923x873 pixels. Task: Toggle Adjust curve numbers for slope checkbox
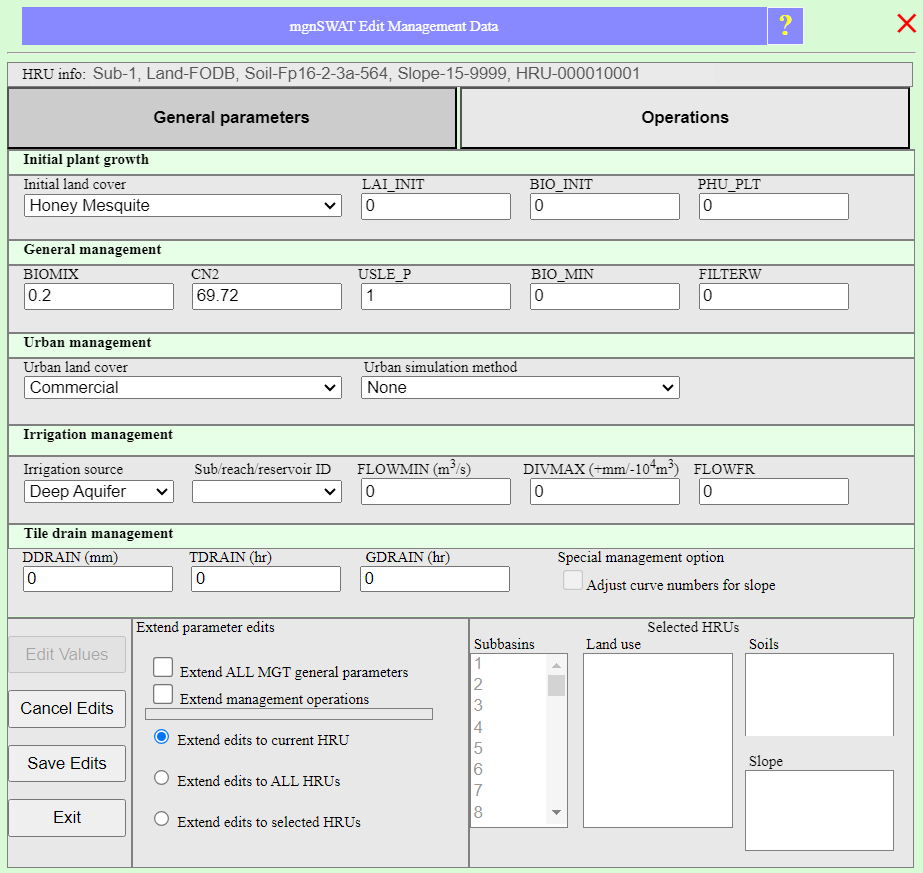[573, 580]
